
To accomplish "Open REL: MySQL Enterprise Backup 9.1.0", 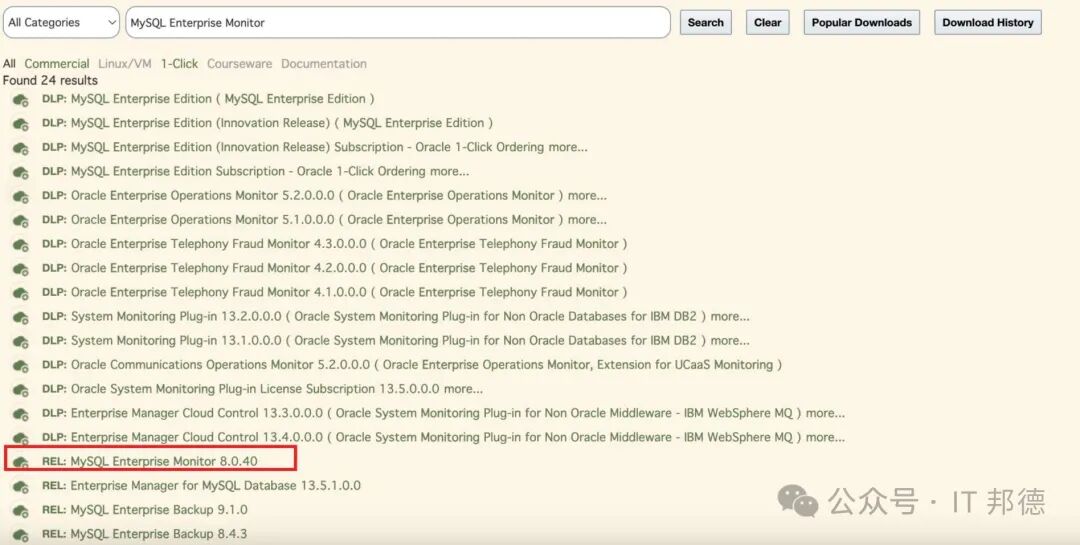I will (145, 509).
